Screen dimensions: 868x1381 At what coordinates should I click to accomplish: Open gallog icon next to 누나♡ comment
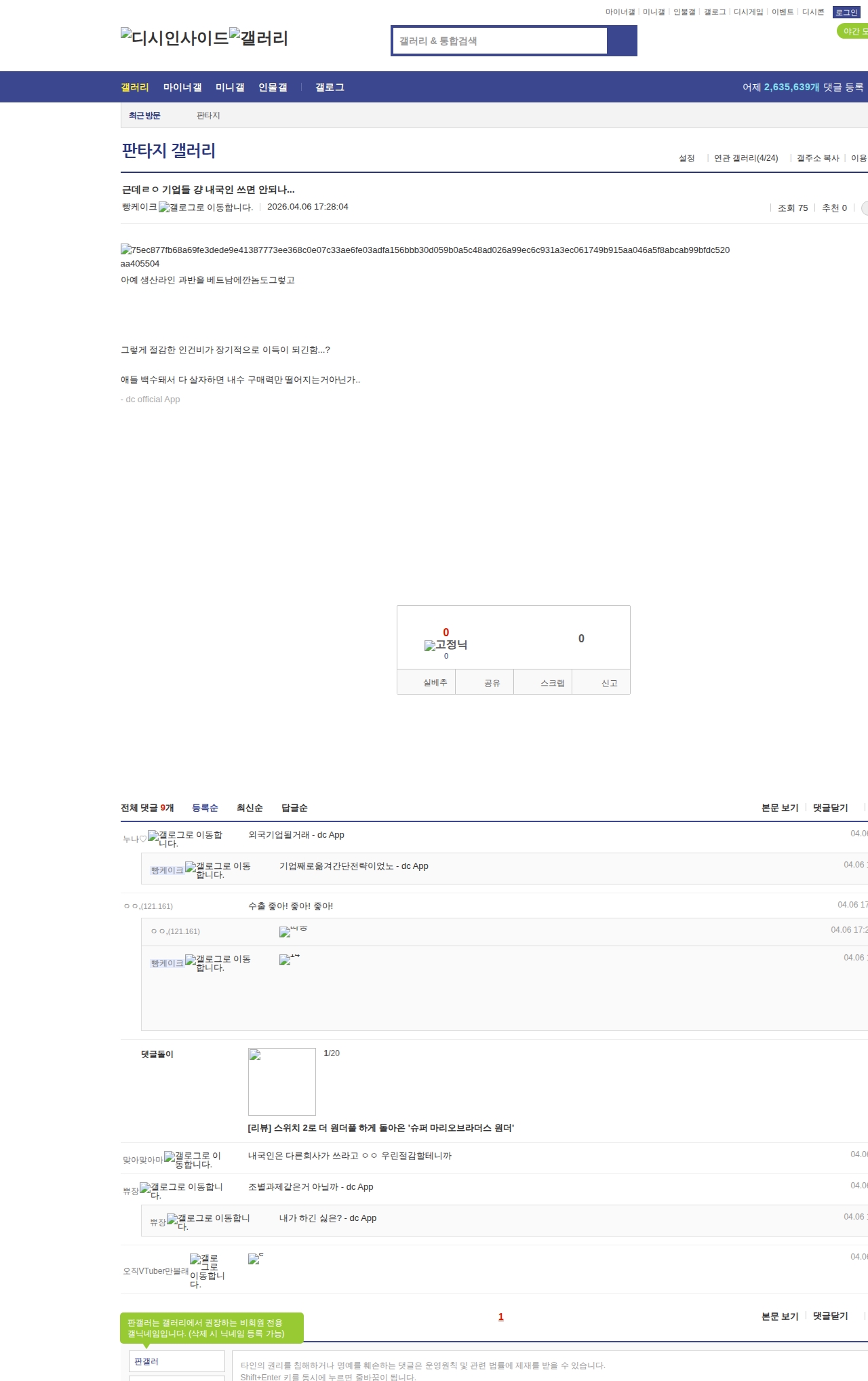tap(153, 836)
